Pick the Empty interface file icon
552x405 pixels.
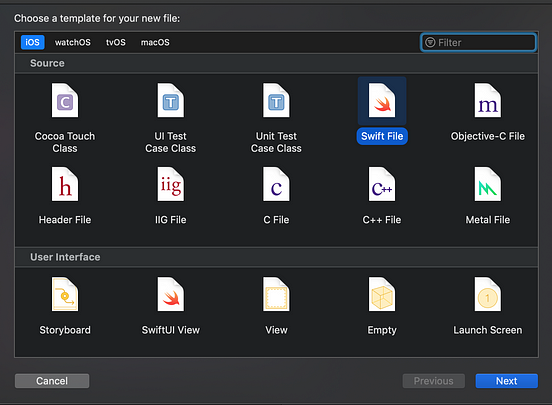click(382, 294)
